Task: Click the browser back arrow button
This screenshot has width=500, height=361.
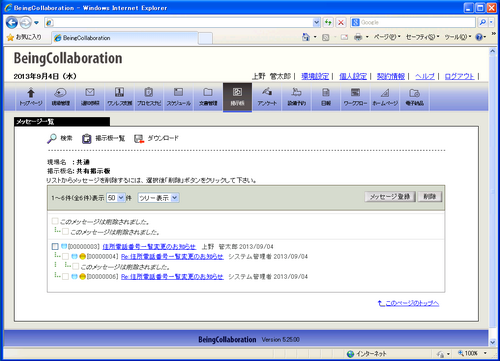Action: click(12, 23)
